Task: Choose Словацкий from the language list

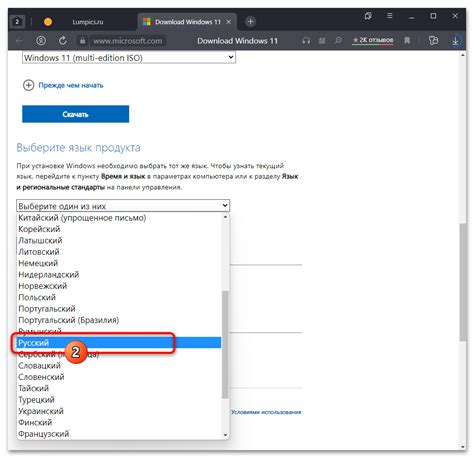Action: coord(119,366)
